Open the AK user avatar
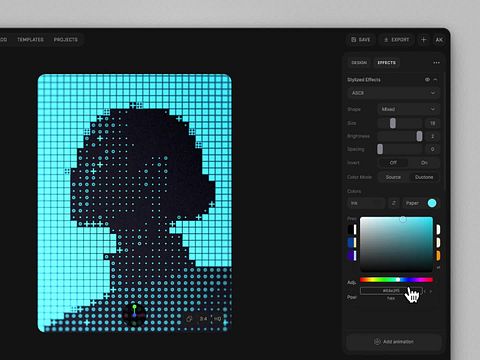The image size is (480, 360). point(439,40)
